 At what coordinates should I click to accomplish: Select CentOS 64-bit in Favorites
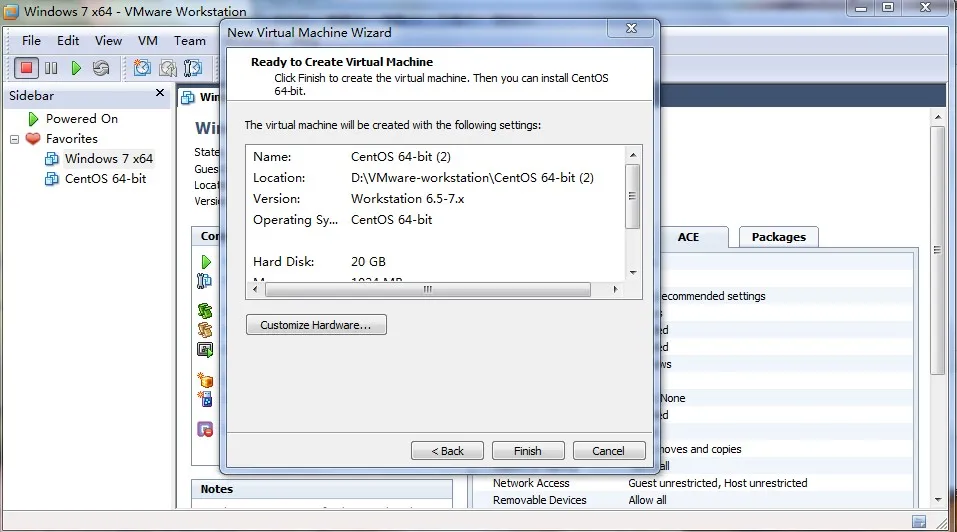[106, 179]
